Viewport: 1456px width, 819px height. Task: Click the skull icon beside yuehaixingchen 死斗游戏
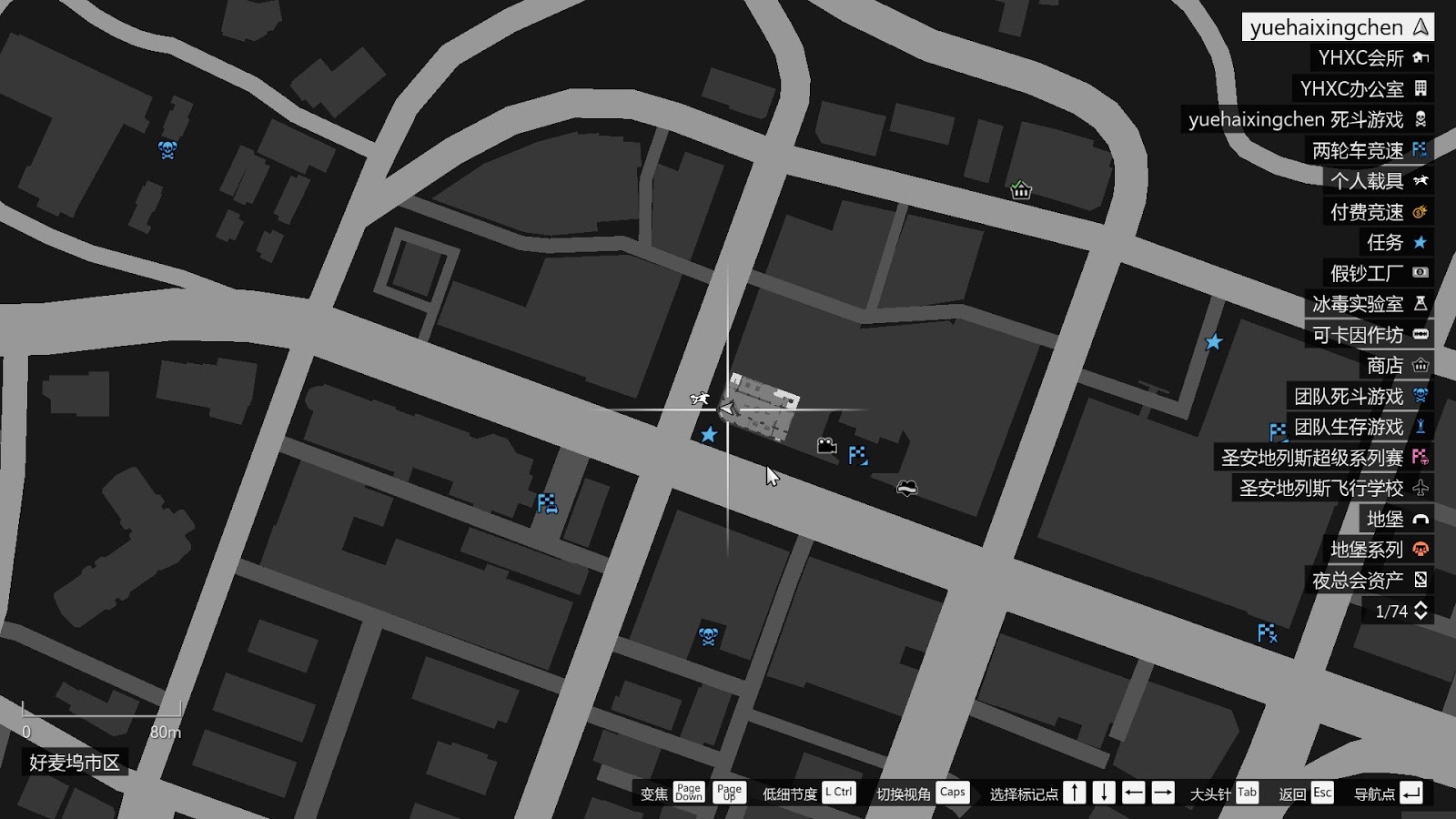coord(1421,119)
